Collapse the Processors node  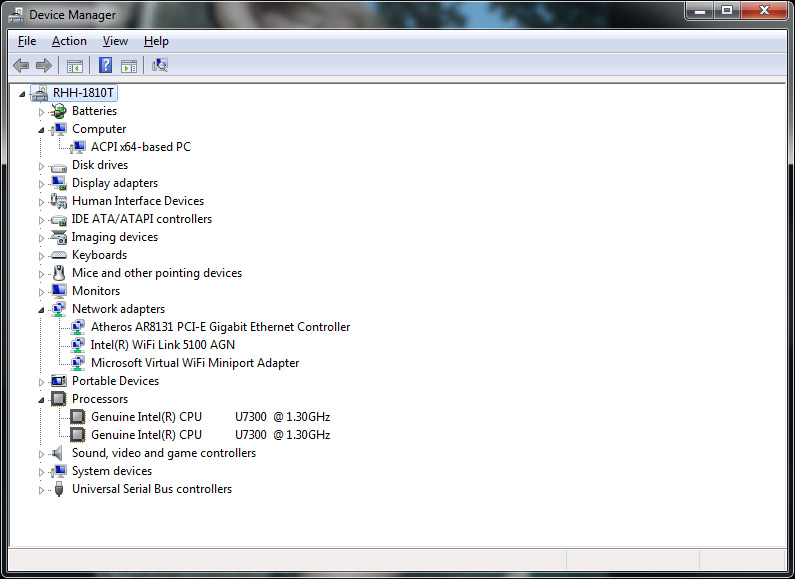pyautogui.click(x=42, y=400)
